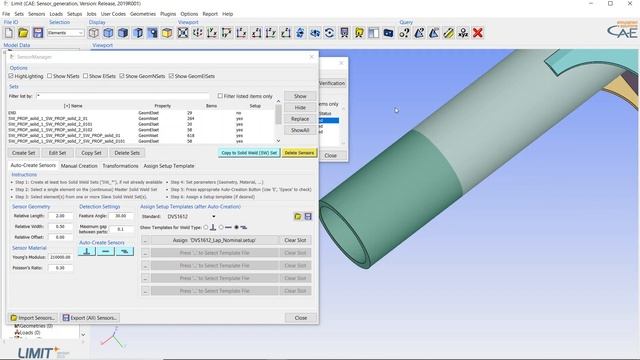
Task: Switch to the Manual Creation tab
Action: coord(79,166)
